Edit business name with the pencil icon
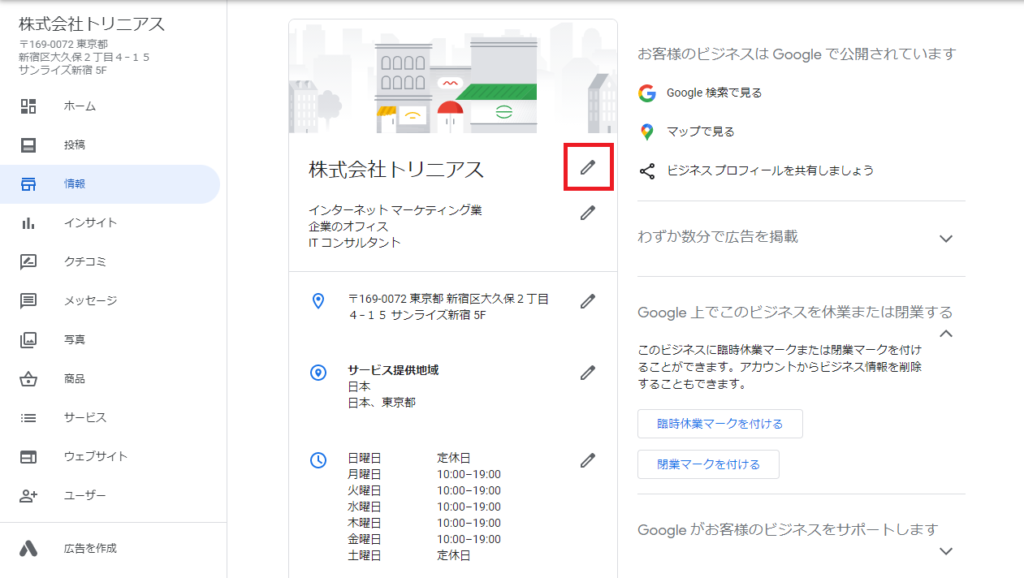Screen dimensions: 1024x578 (588, 167)
